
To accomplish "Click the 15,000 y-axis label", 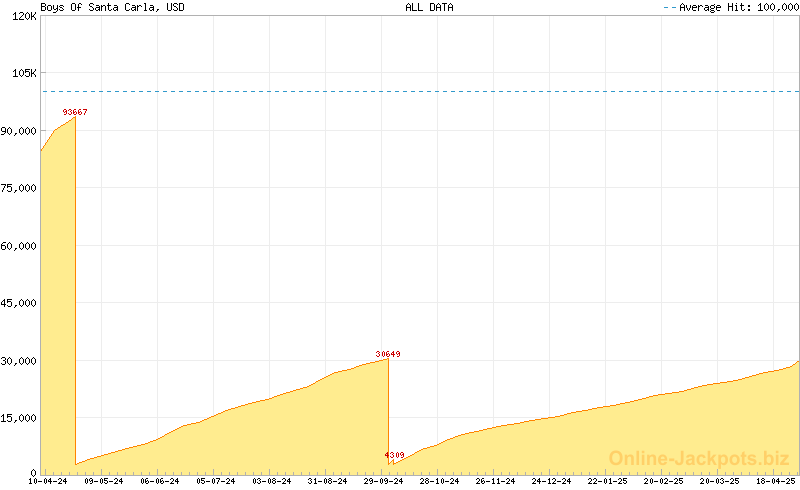I will 19,418.
